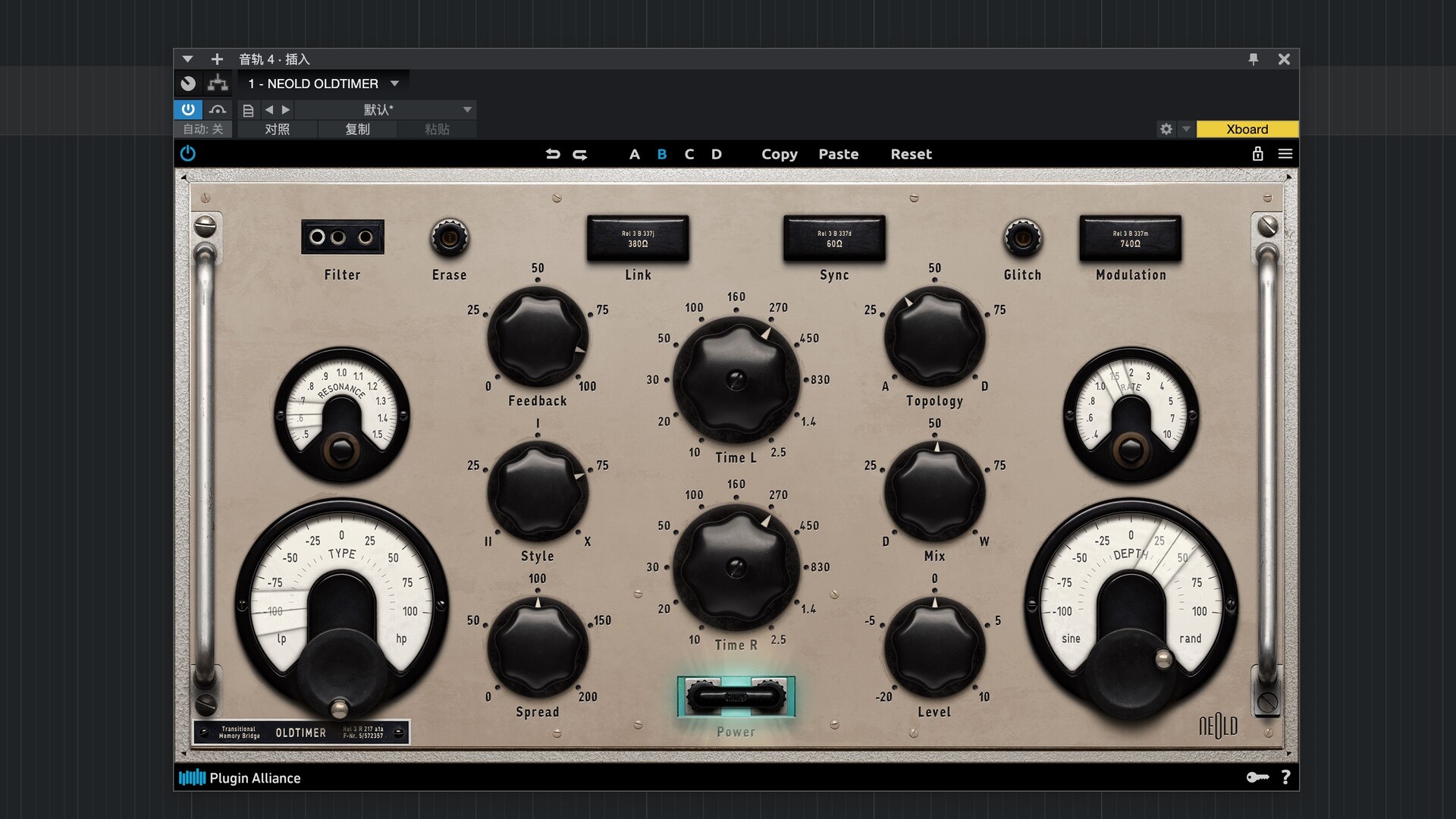The height and width of the screenshot is (819, 1456).
Task: Select preset slot D
Action: pyautogui.click(x=717, y=154)
